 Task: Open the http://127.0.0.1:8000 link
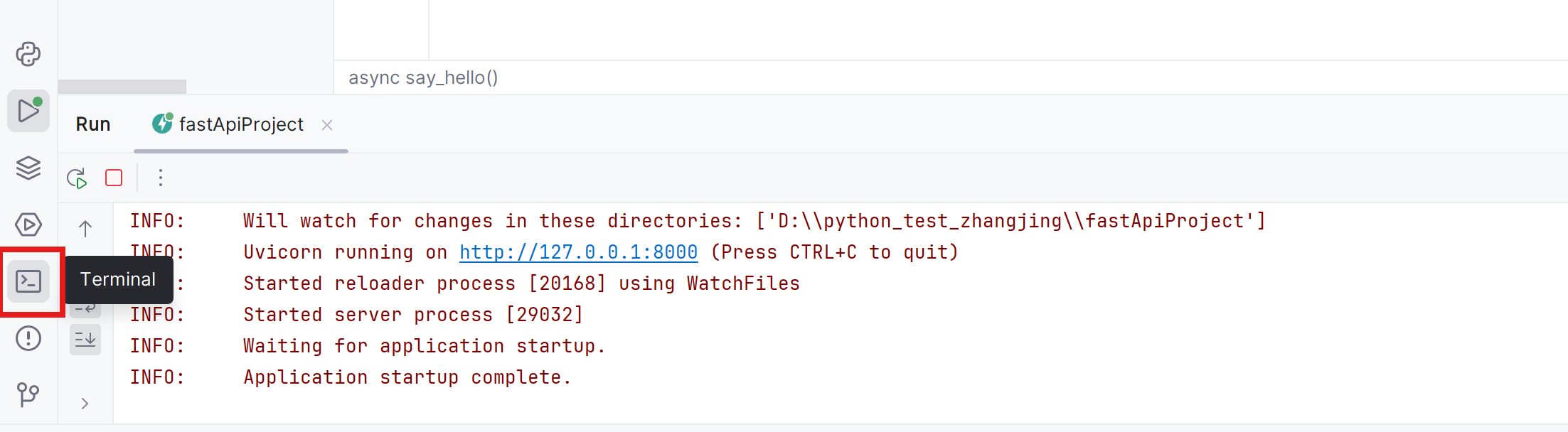pyautogui.click(x=579, y=252)
